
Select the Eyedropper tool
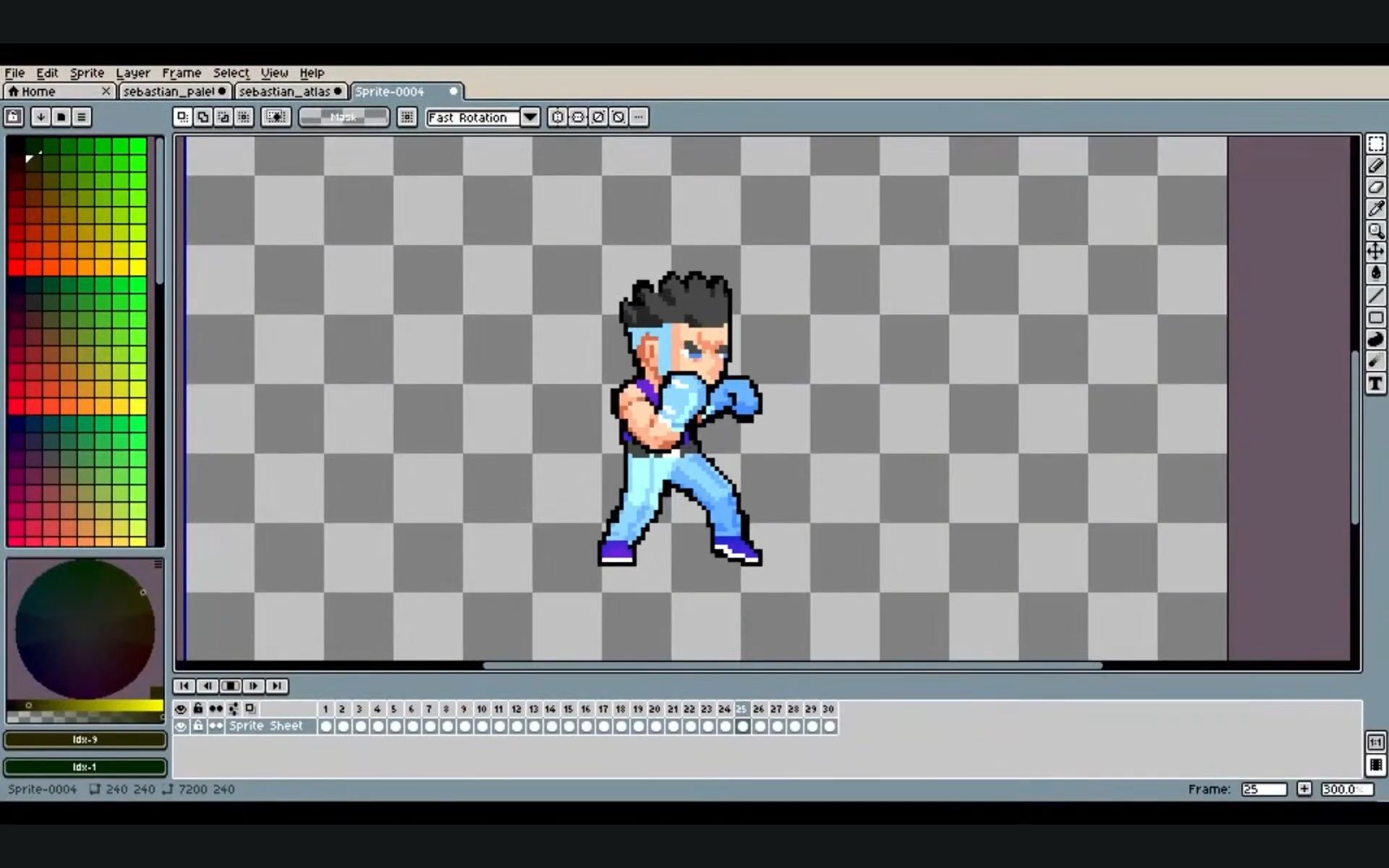click(1375, 209)
